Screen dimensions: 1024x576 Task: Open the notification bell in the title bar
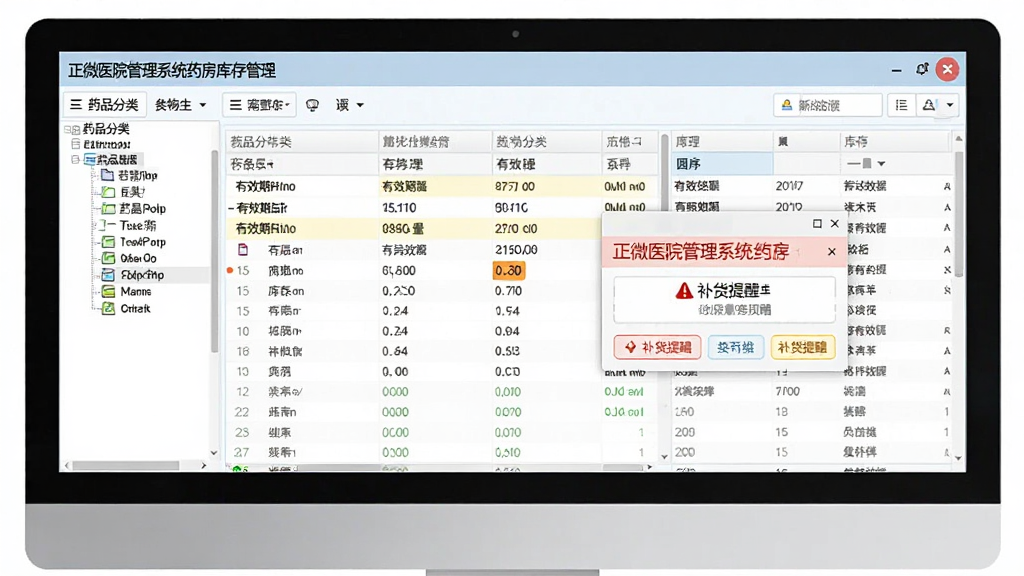[921, 69]
